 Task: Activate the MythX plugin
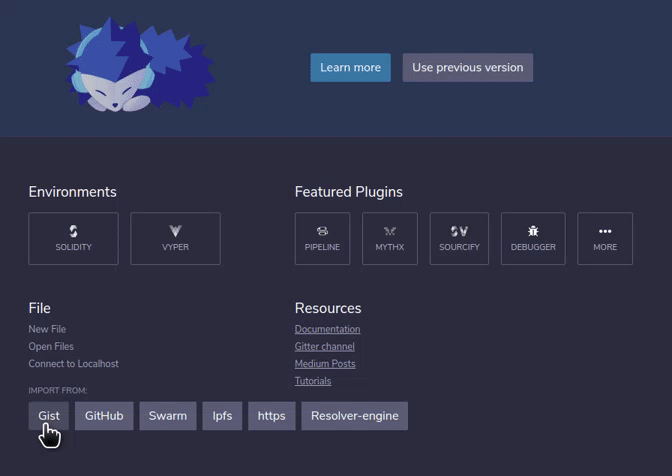click(x=390, y=239)
